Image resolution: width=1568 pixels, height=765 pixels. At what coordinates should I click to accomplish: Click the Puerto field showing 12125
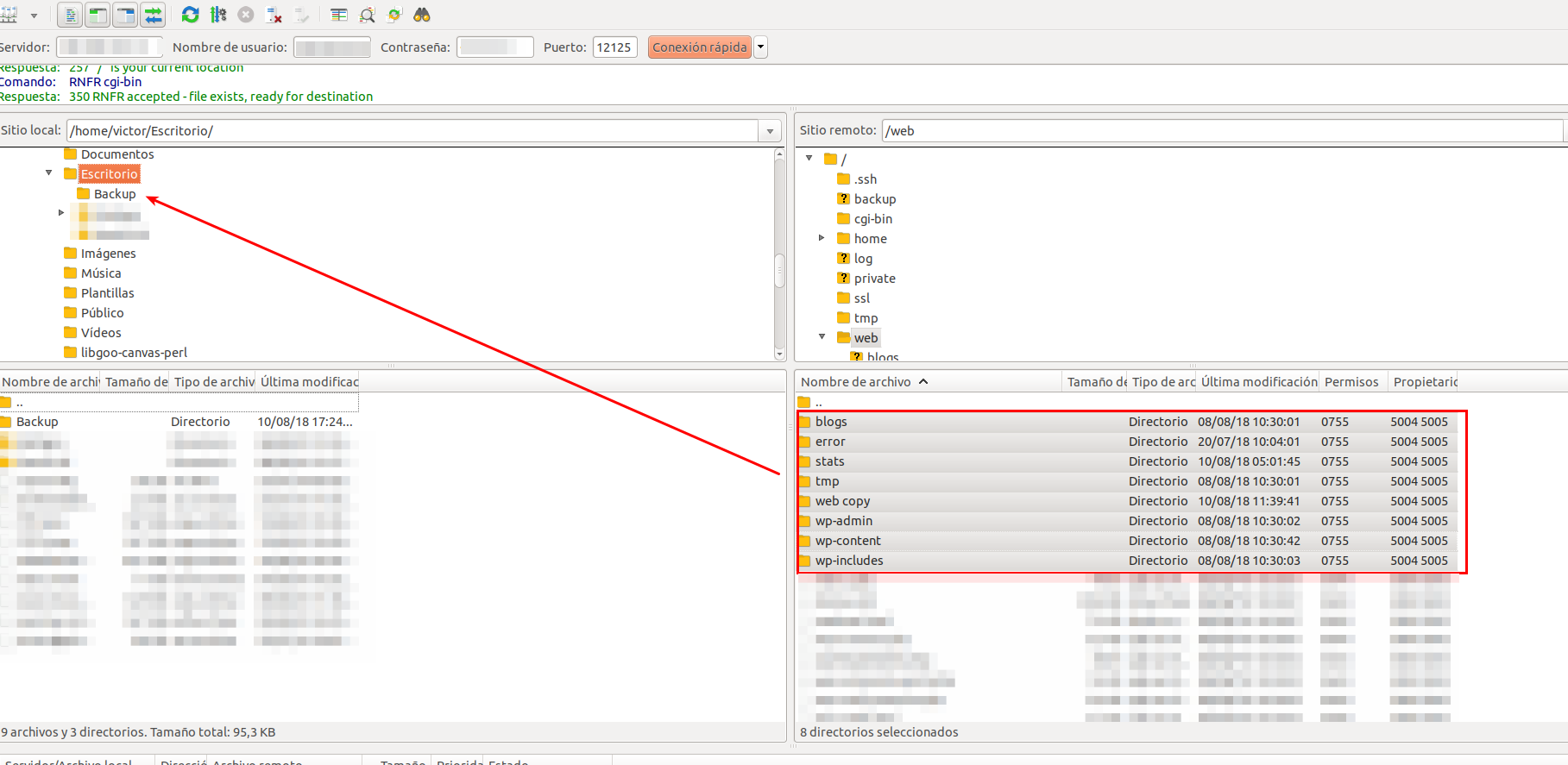(614, 47)
